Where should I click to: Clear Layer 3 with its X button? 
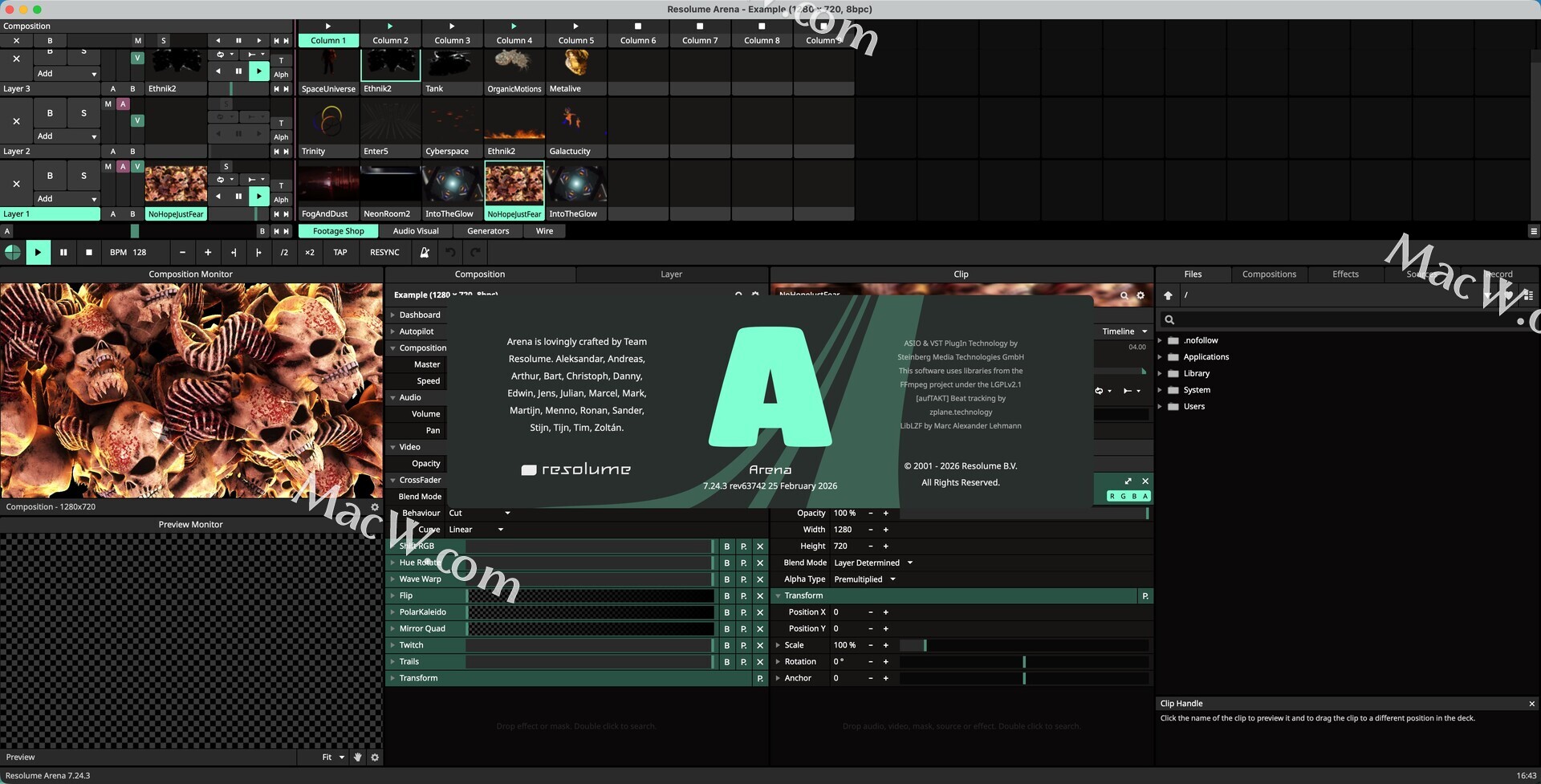pos(16,59)
